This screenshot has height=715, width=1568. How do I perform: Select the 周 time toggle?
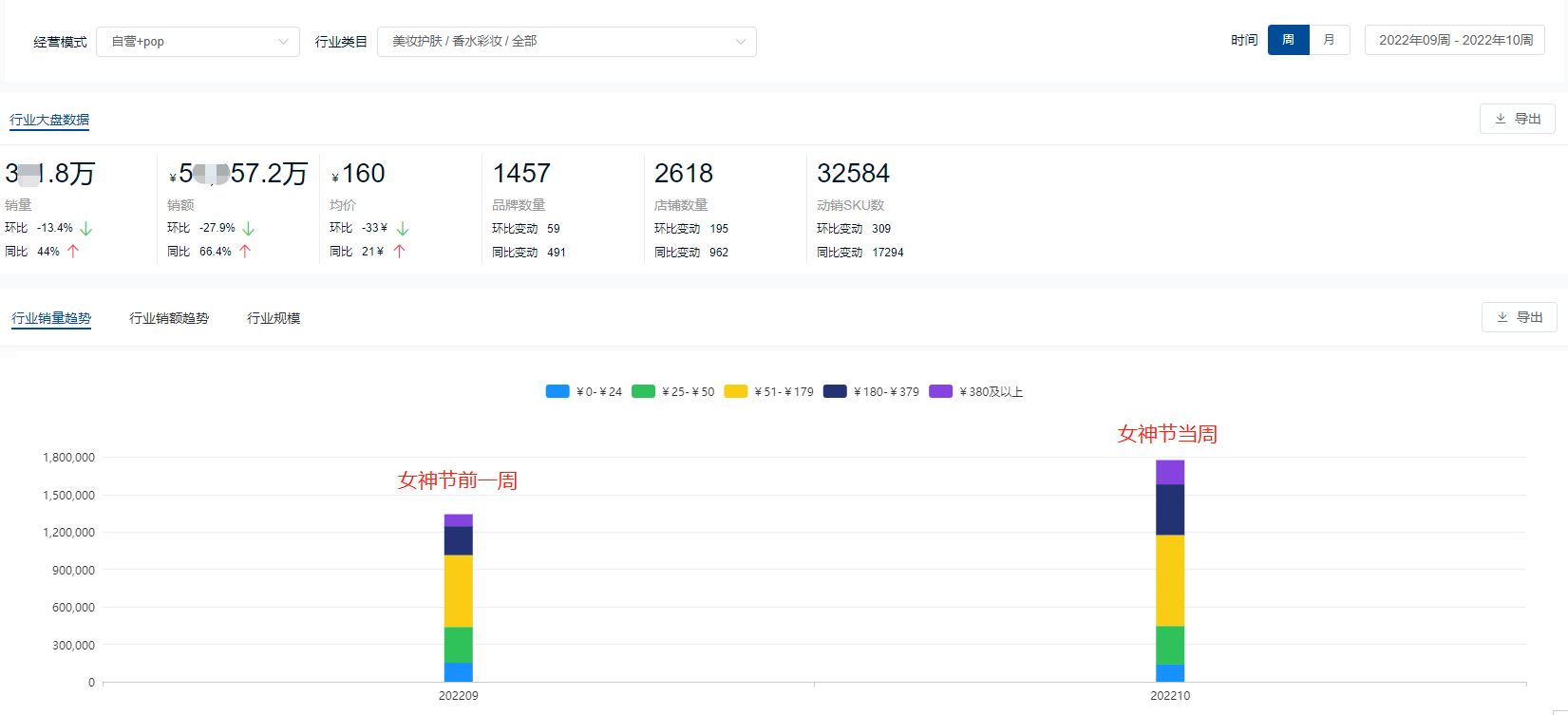coord(1289,40)
